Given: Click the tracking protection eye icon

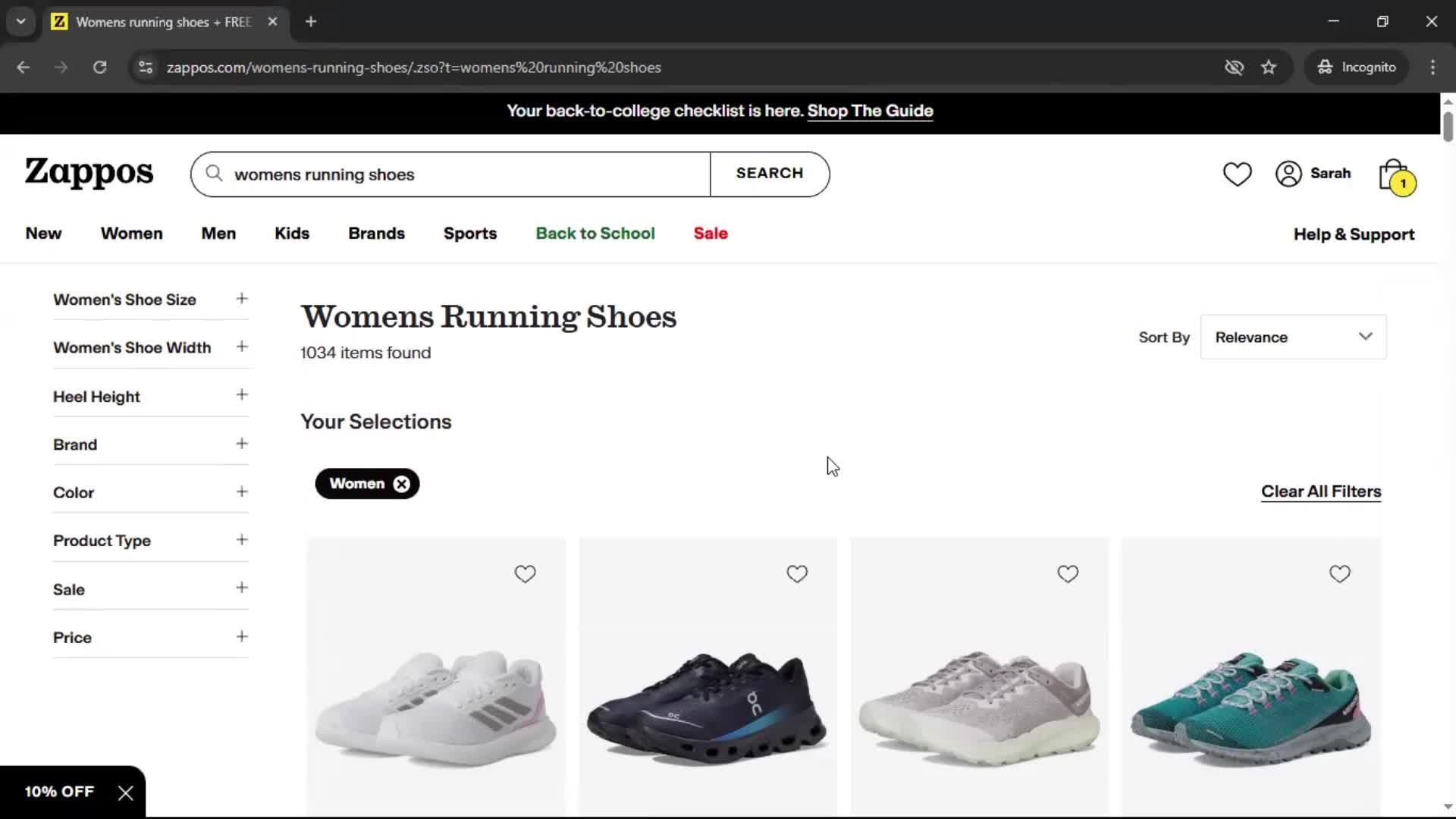Looking at the screenshot, I should point(1234,67).
